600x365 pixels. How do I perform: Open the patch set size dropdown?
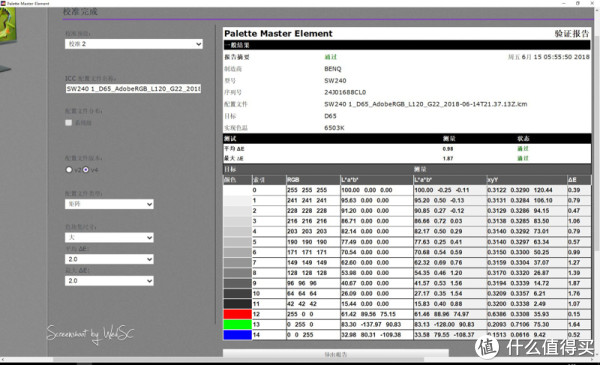tap(109, 238)
